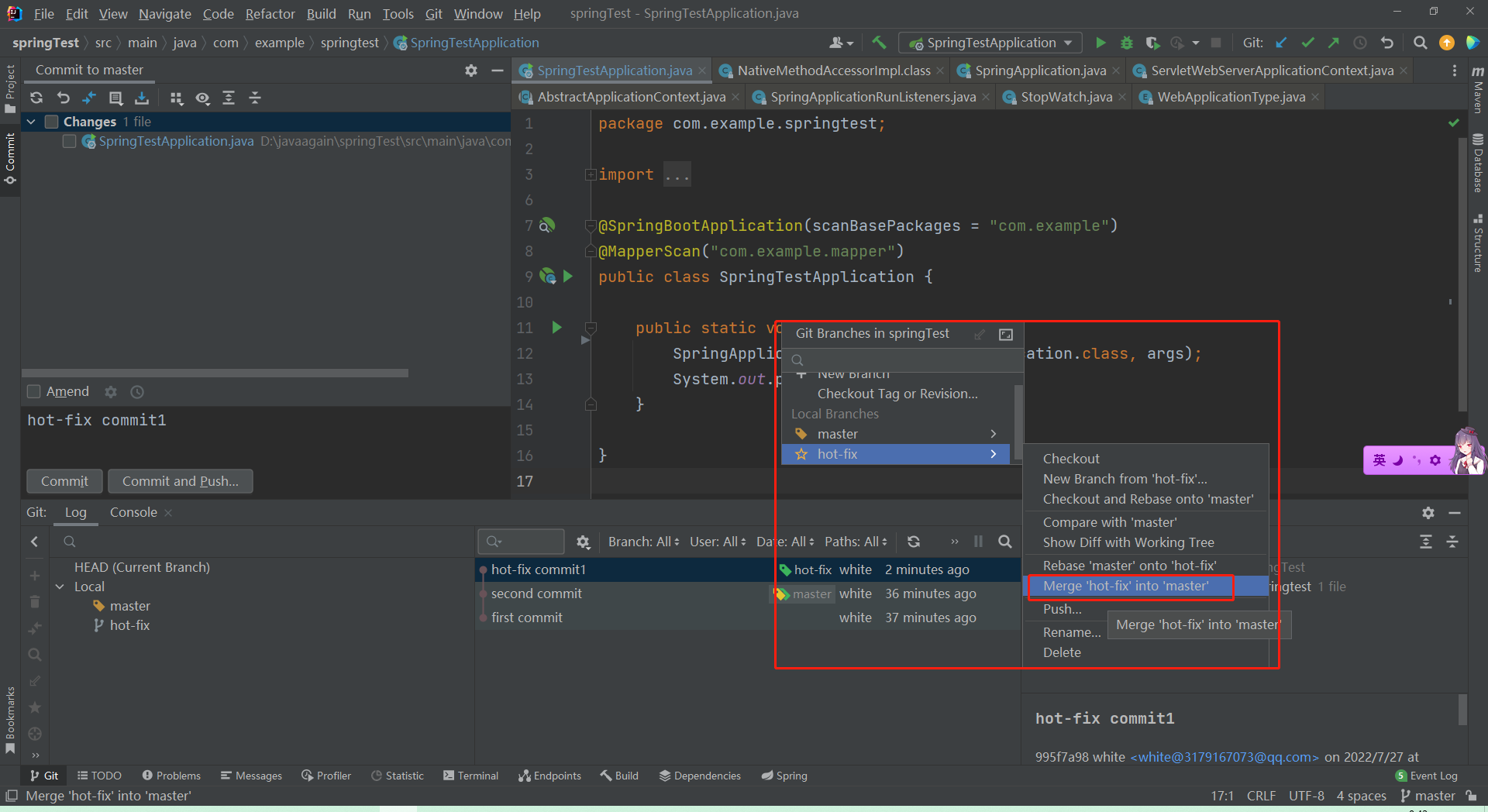Open the Navigate menu

(165, 13)
